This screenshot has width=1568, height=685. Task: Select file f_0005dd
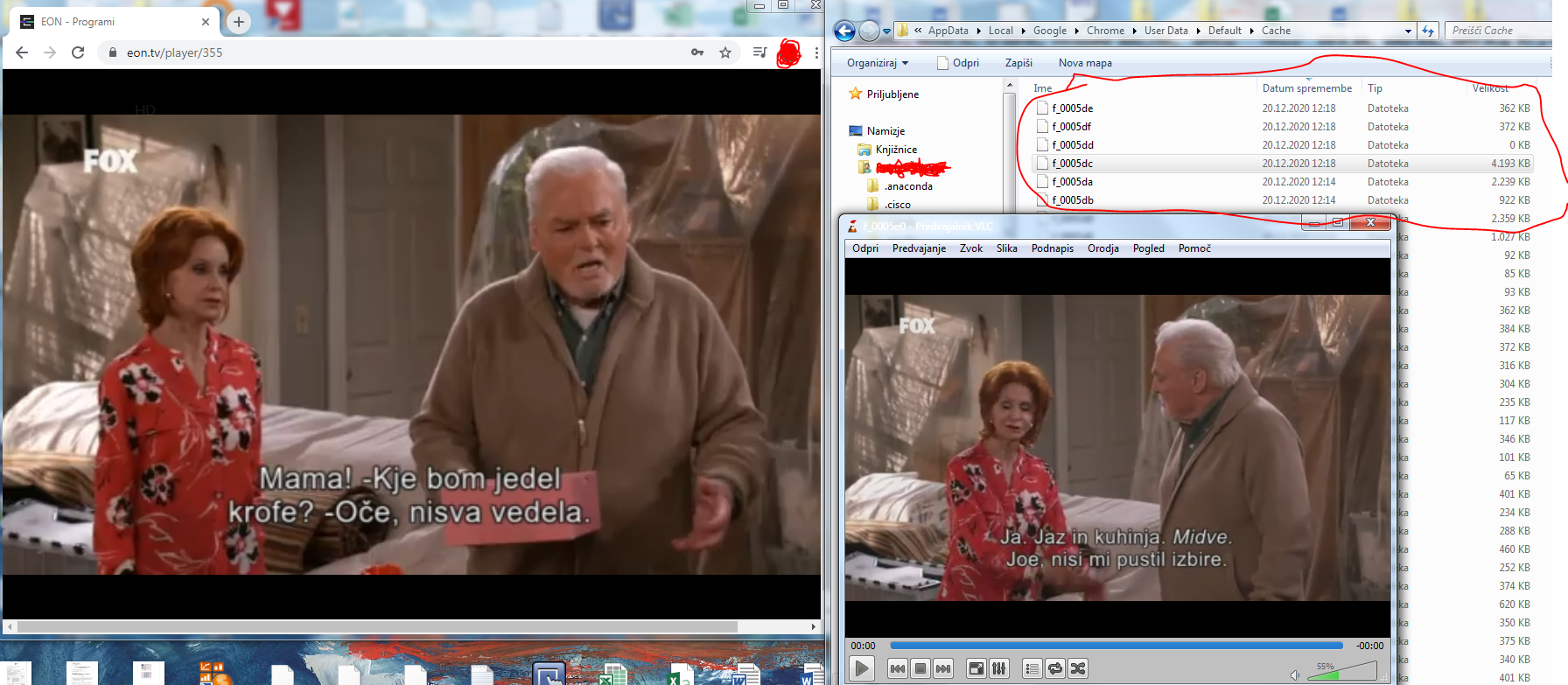(x=1283, y=145)
